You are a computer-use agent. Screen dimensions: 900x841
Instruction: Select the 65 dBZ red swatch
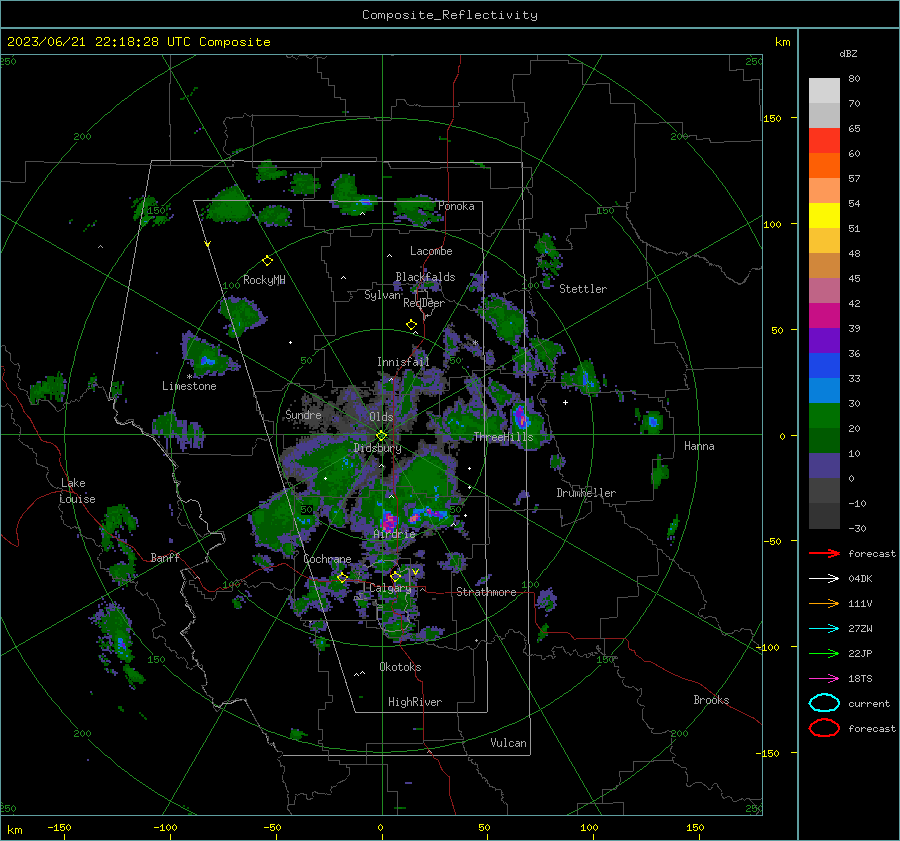[x=824, y=140]
